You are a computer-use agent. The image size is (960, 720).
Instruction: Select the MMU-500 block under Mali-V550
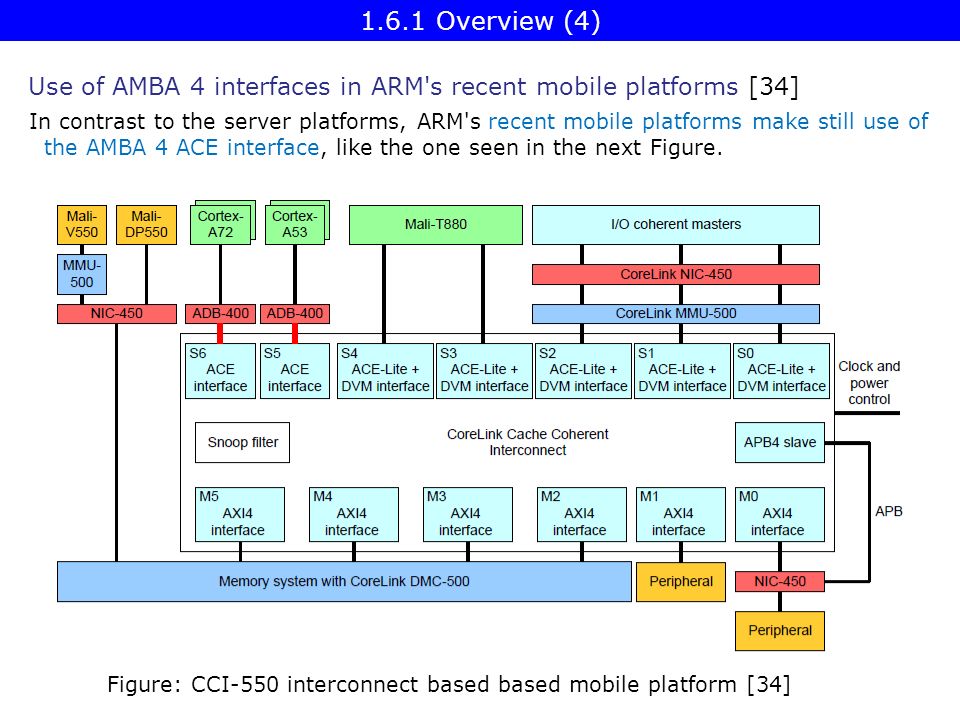81,274
